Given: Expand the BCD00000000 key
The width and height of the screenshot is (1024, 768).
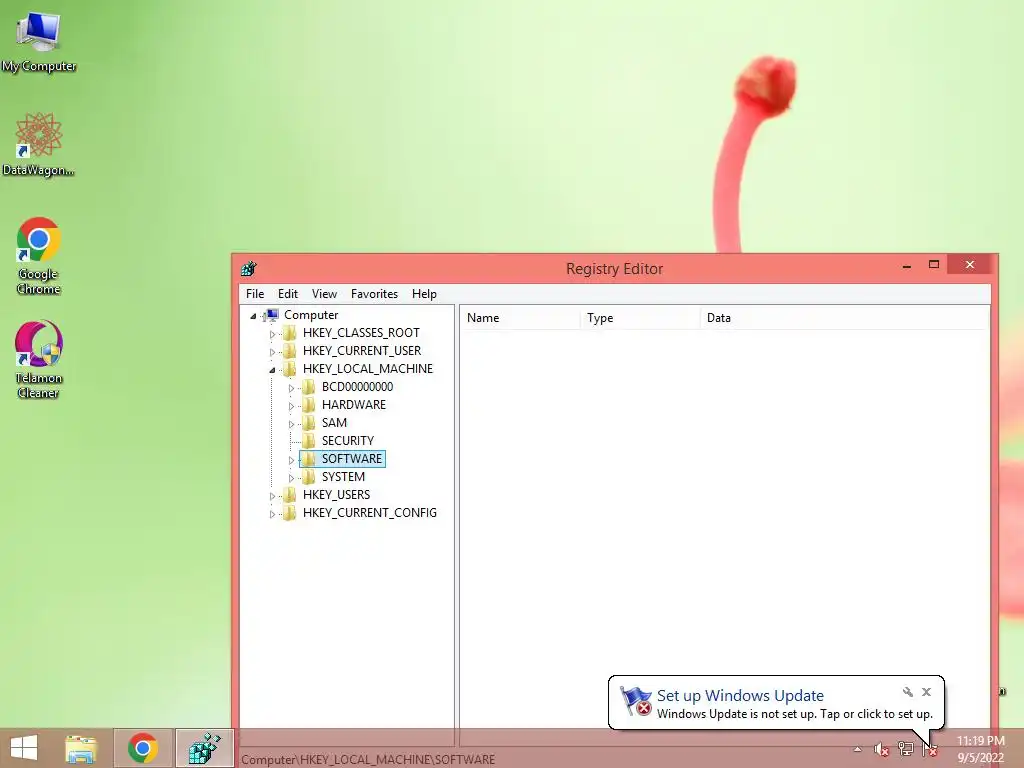Looking at the screenshot, I should (291, 388).
